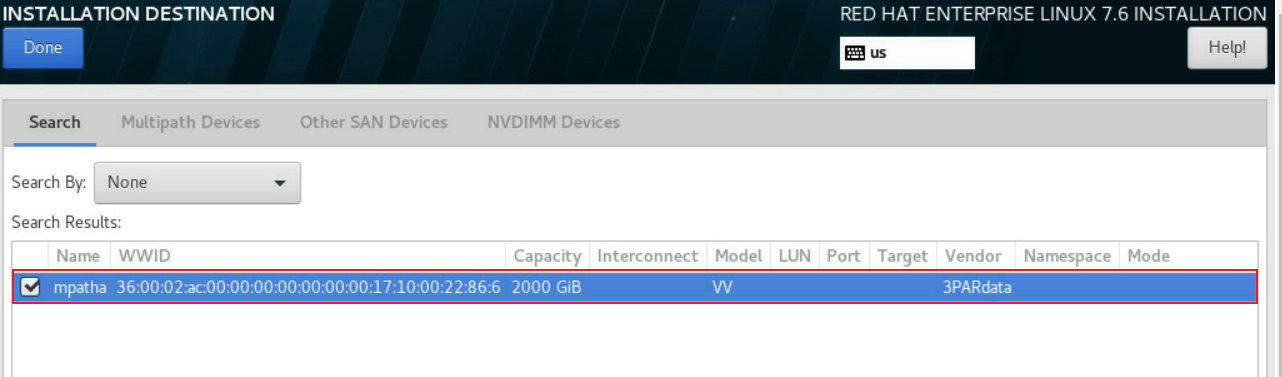Click the keyboard layout icon
This screenshot has width=1282, height=377.
854,53
